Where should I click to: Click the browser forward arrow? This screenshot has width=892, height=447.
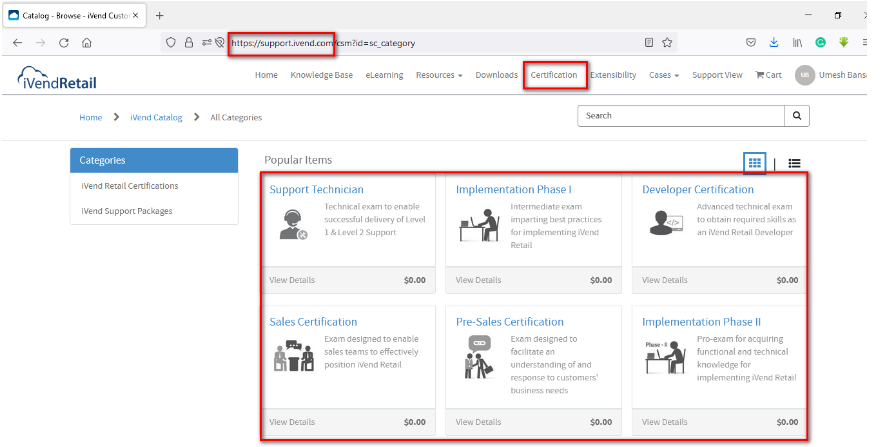point(40,43)
